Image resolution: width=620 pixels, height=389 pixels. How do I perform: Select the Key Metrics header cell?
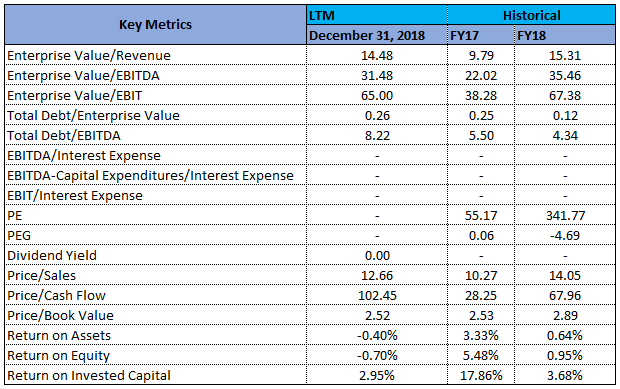[155, 25]
